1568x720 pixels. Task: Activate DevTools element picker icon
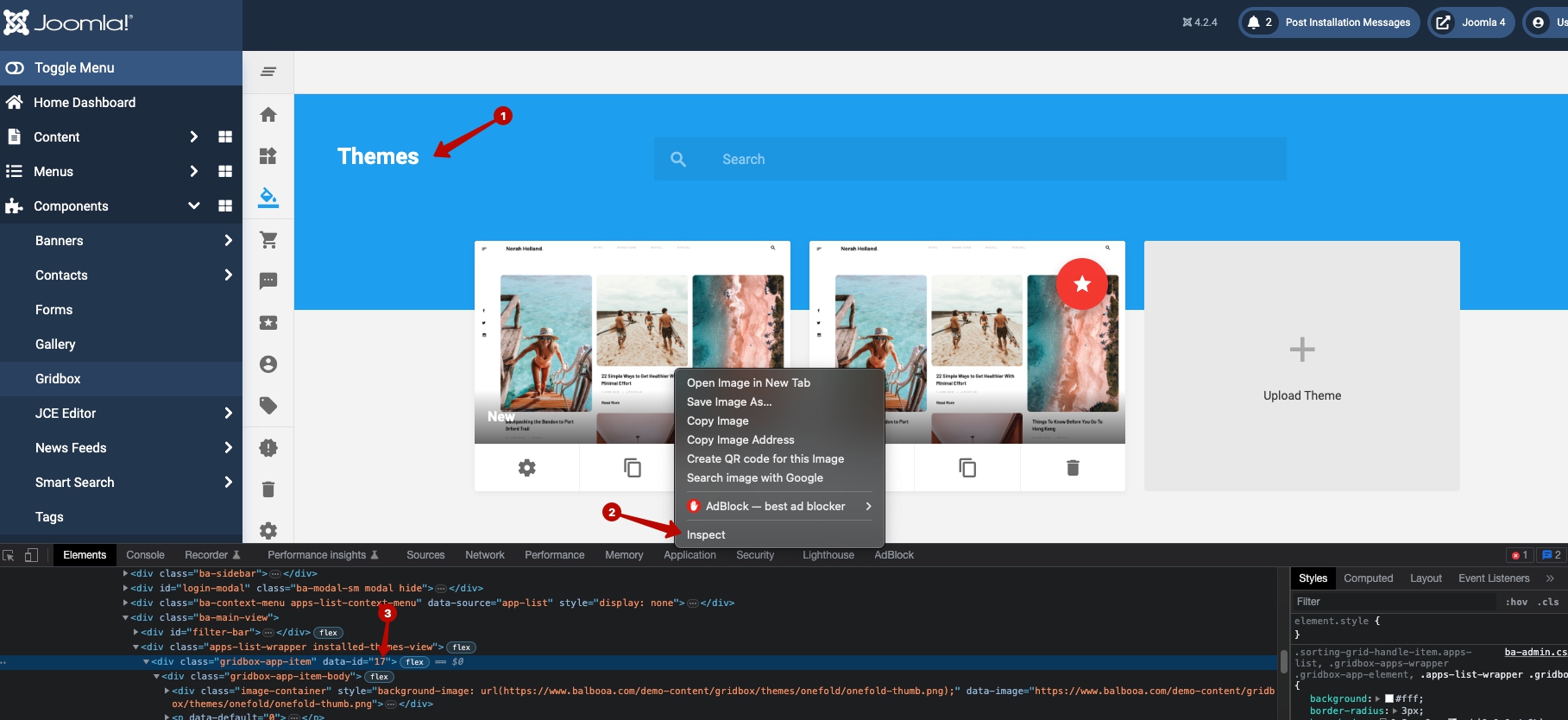9,555
